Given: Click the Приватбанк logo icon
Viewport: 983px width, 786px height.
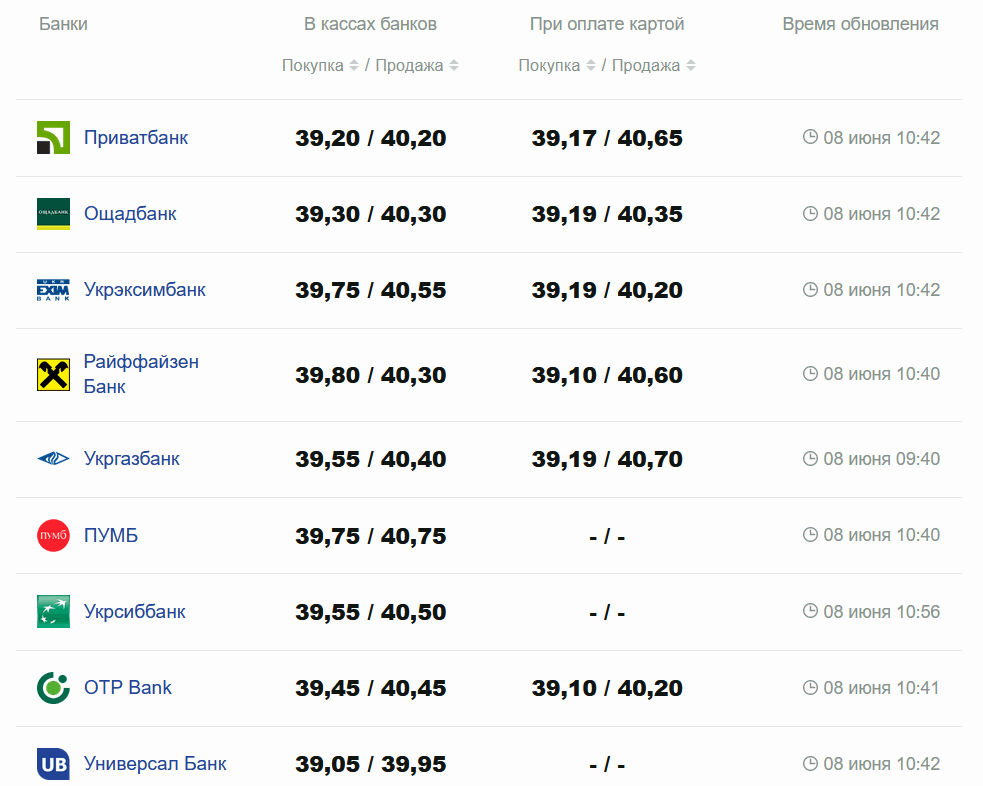Looking at the screenshot, I should point(53,138).
